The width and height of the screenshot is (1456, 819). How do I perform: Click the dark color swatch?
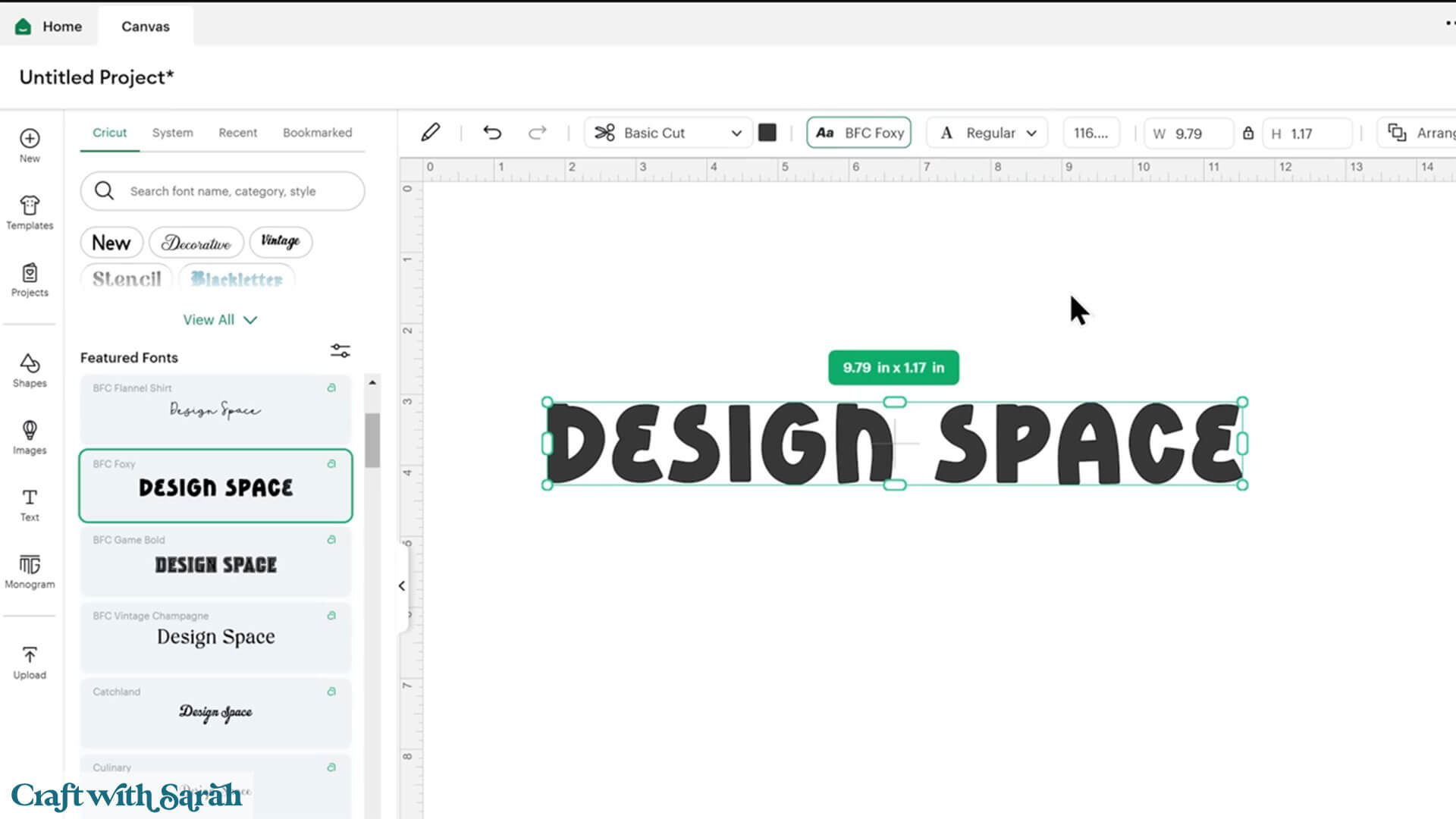tap(767, 133)
